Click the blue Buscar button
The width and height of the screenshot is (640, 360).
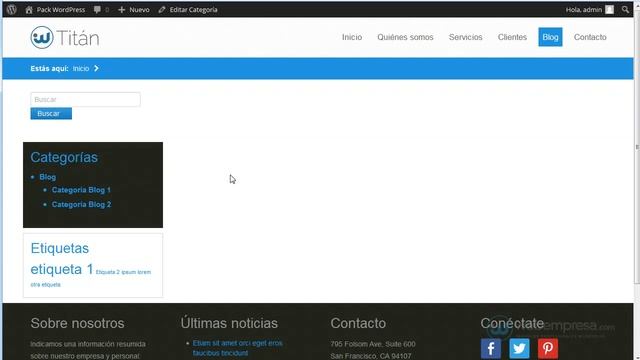[51, 113]
